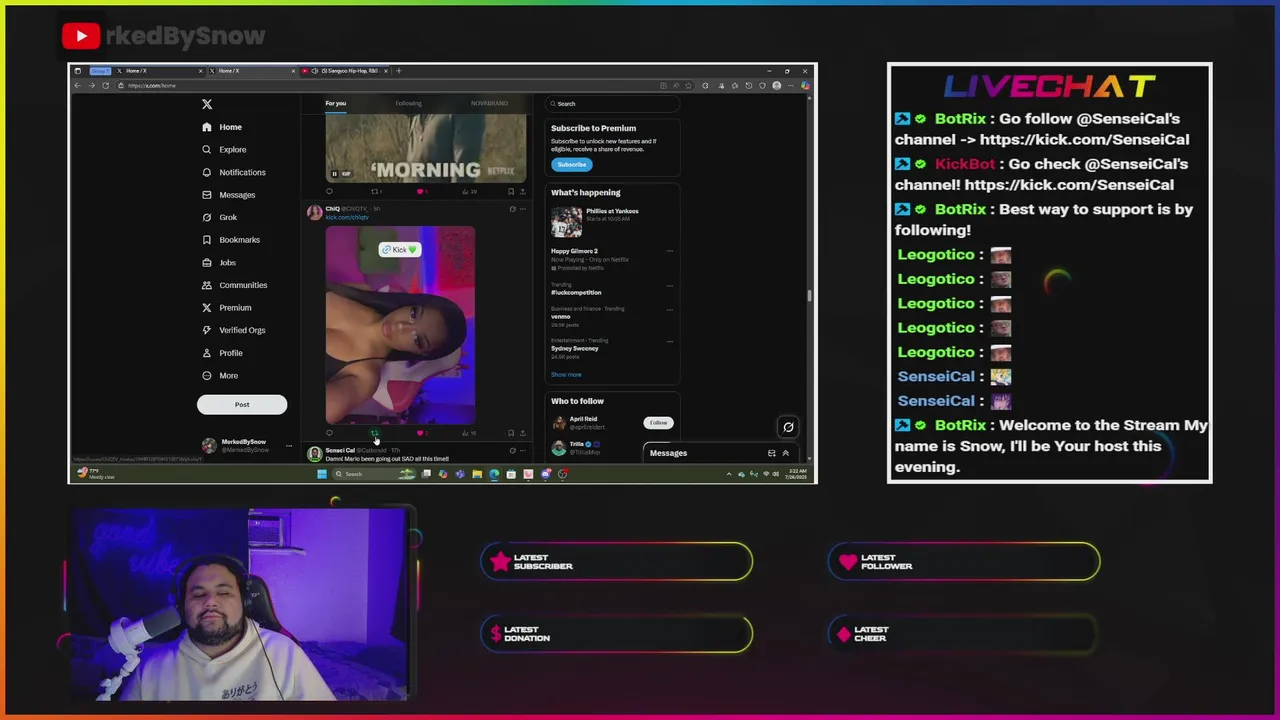
Task: Open Bookmarks in X sidebar
Action: click(x=230, y=240)
